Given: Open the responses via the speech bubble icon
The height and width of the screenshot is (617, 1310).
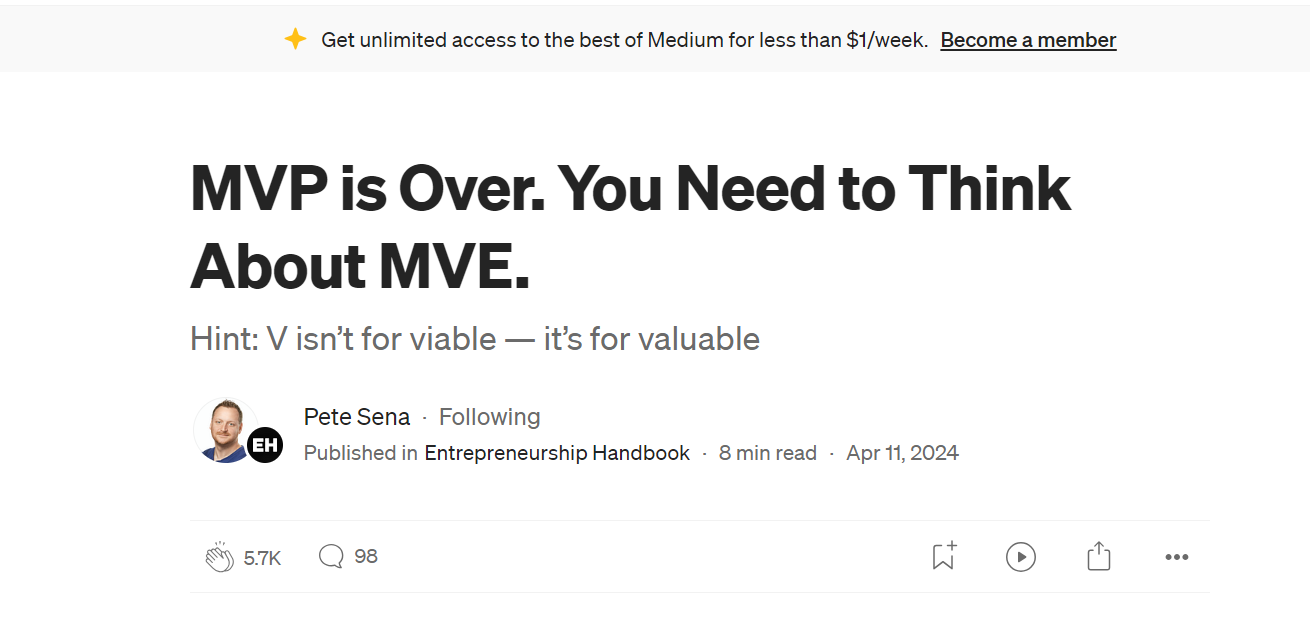Looking at the screenshot, I should pos(331,556).
